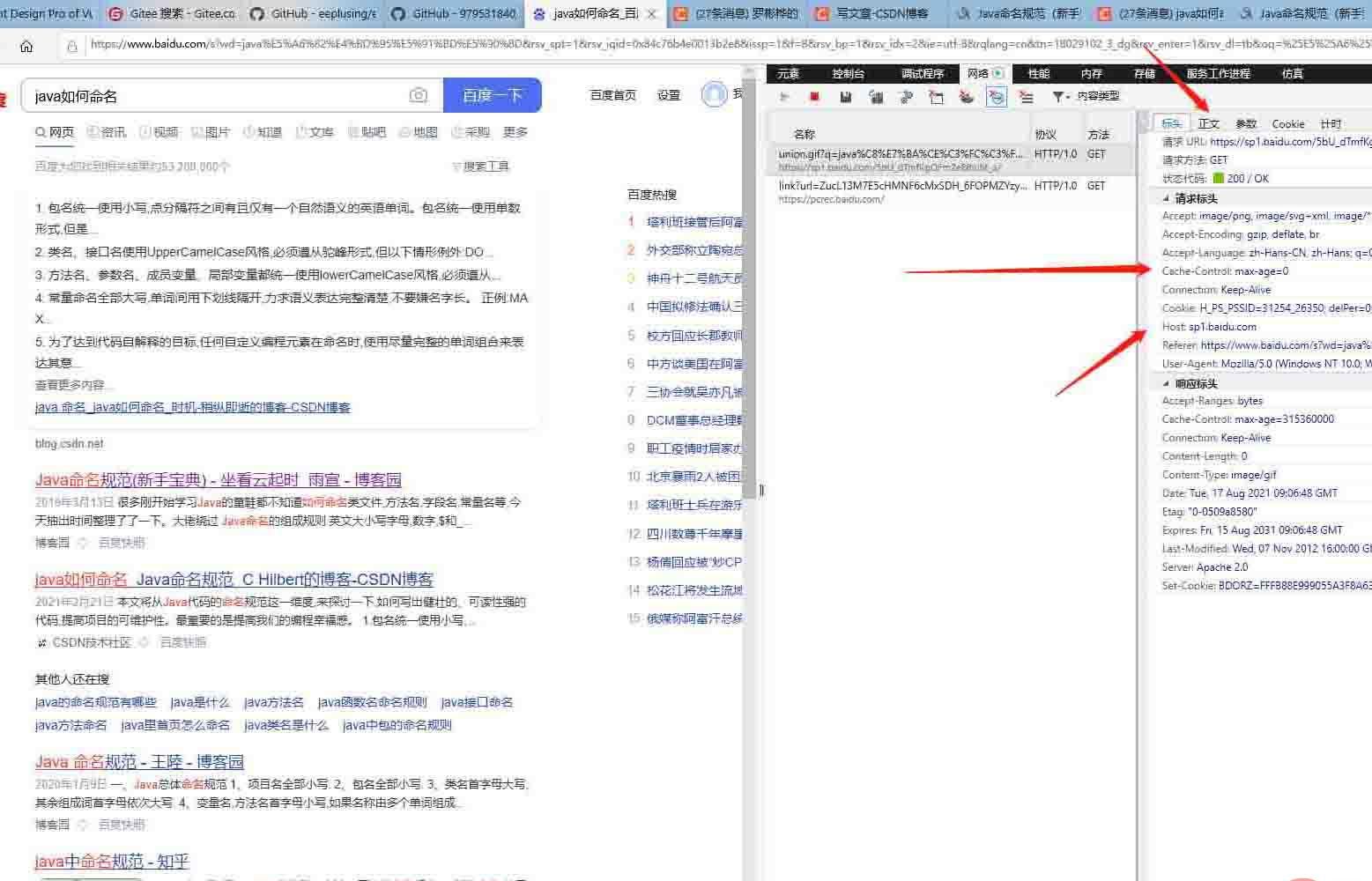Click the 设置 link on Baidu header
1372x881 pixels.
[668, 95]
